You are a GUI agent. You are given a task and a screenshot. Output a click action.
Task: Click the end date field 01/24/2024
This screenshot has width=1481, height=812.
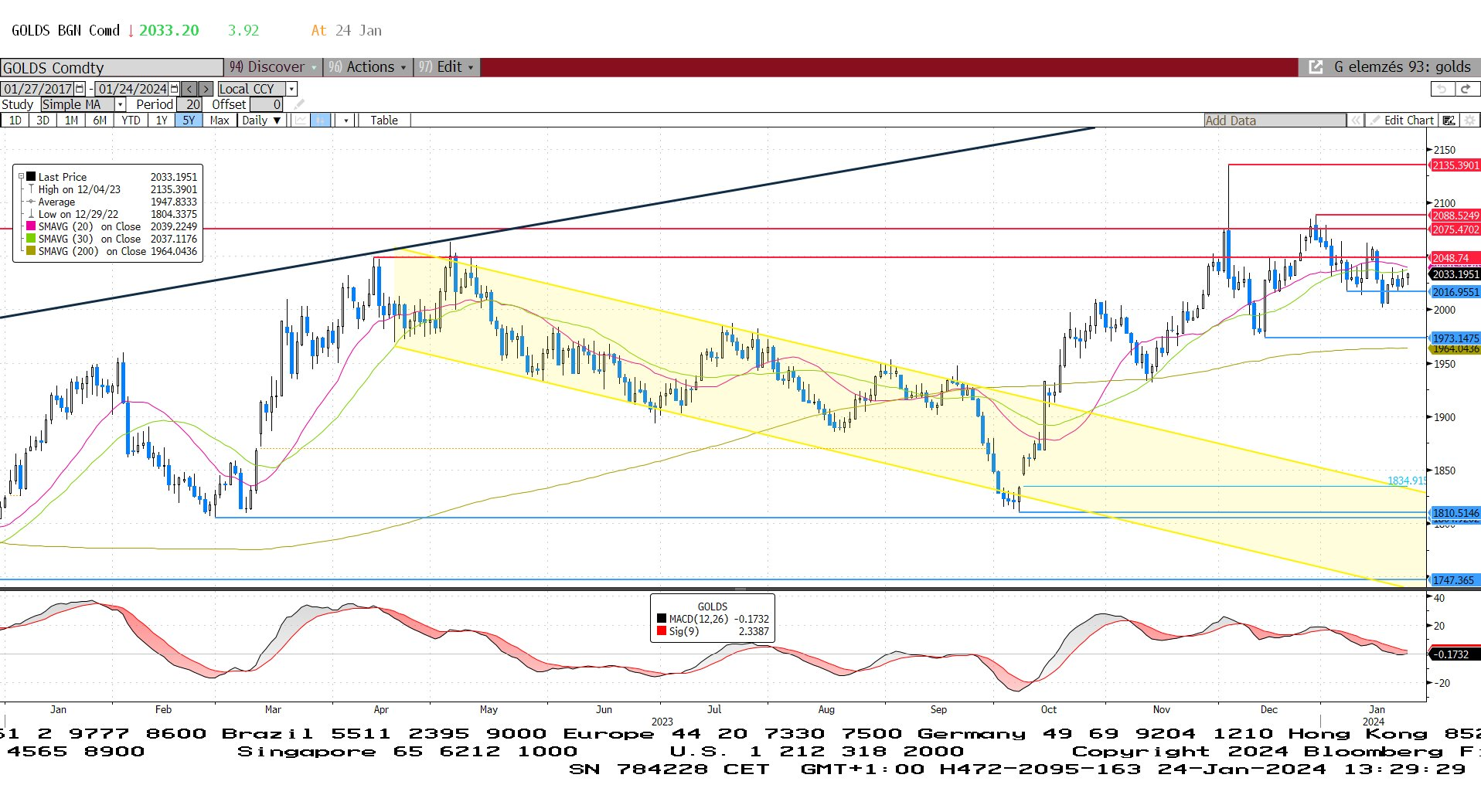[x=133, y=89]
